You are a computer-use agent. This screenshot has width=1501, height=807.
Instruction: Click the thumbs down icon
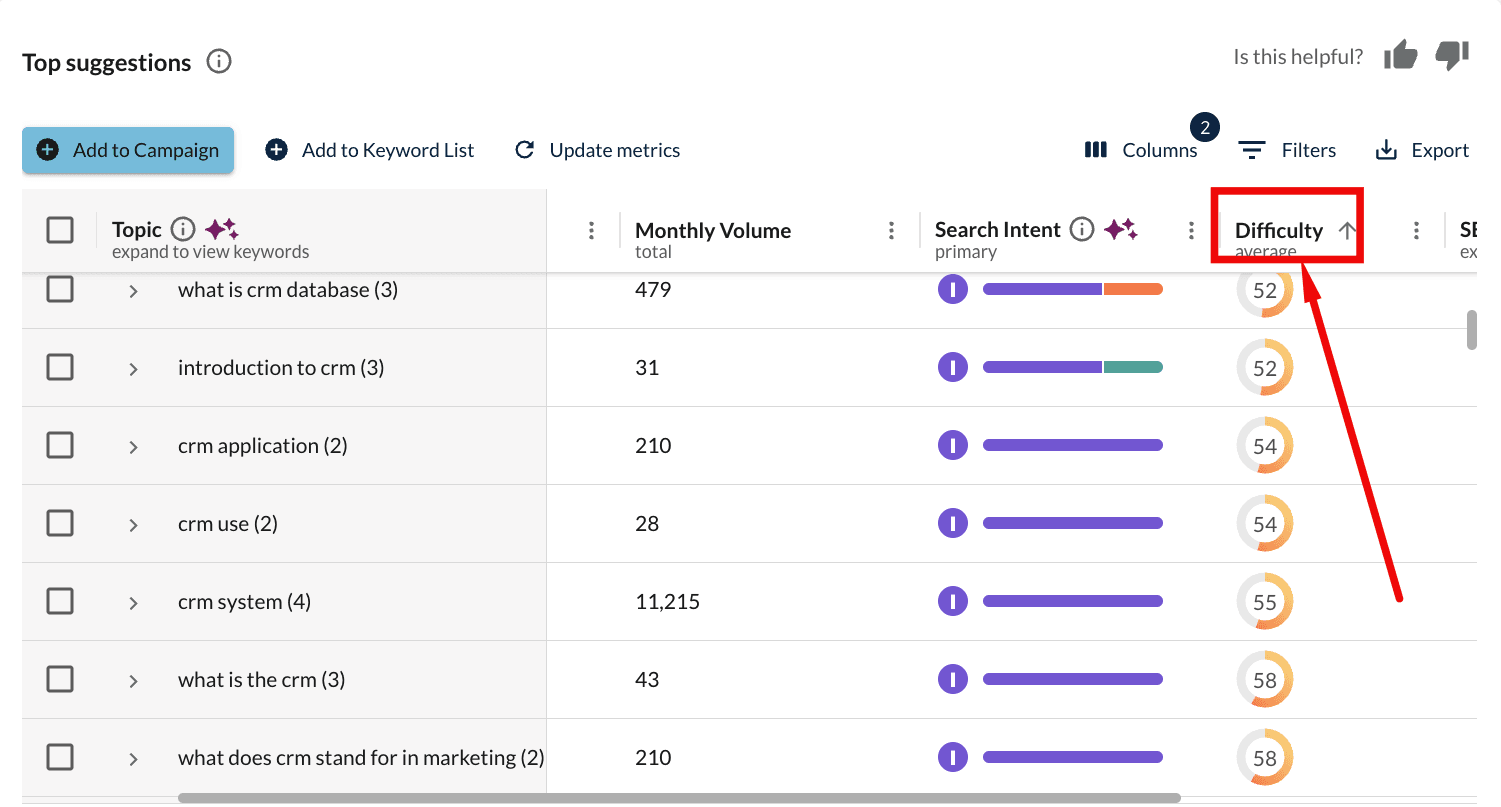click(x=1452, y=56)
